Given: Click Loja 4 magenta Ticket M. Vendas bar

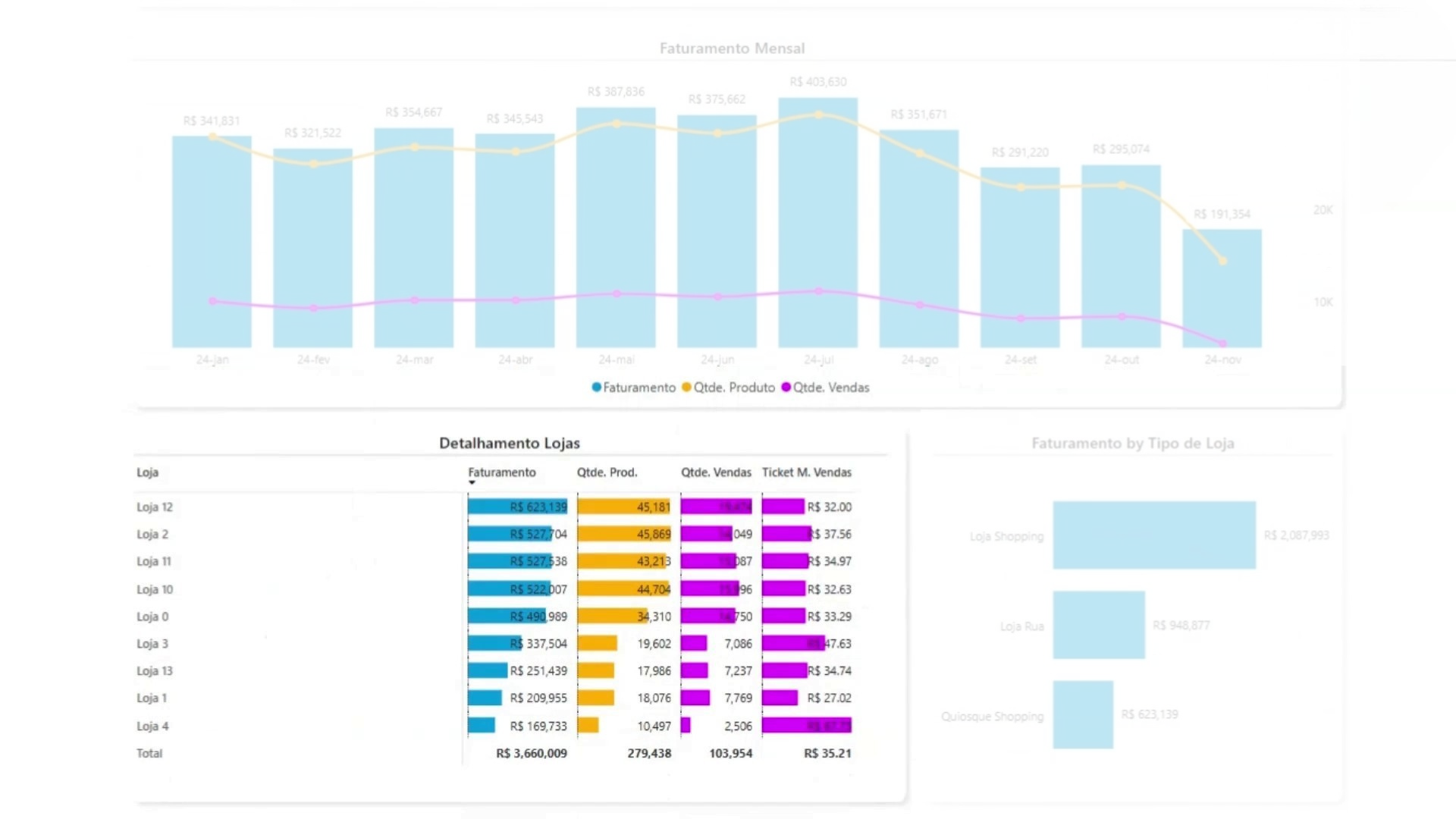Looking at the screenshot, I should pos(806,726).
